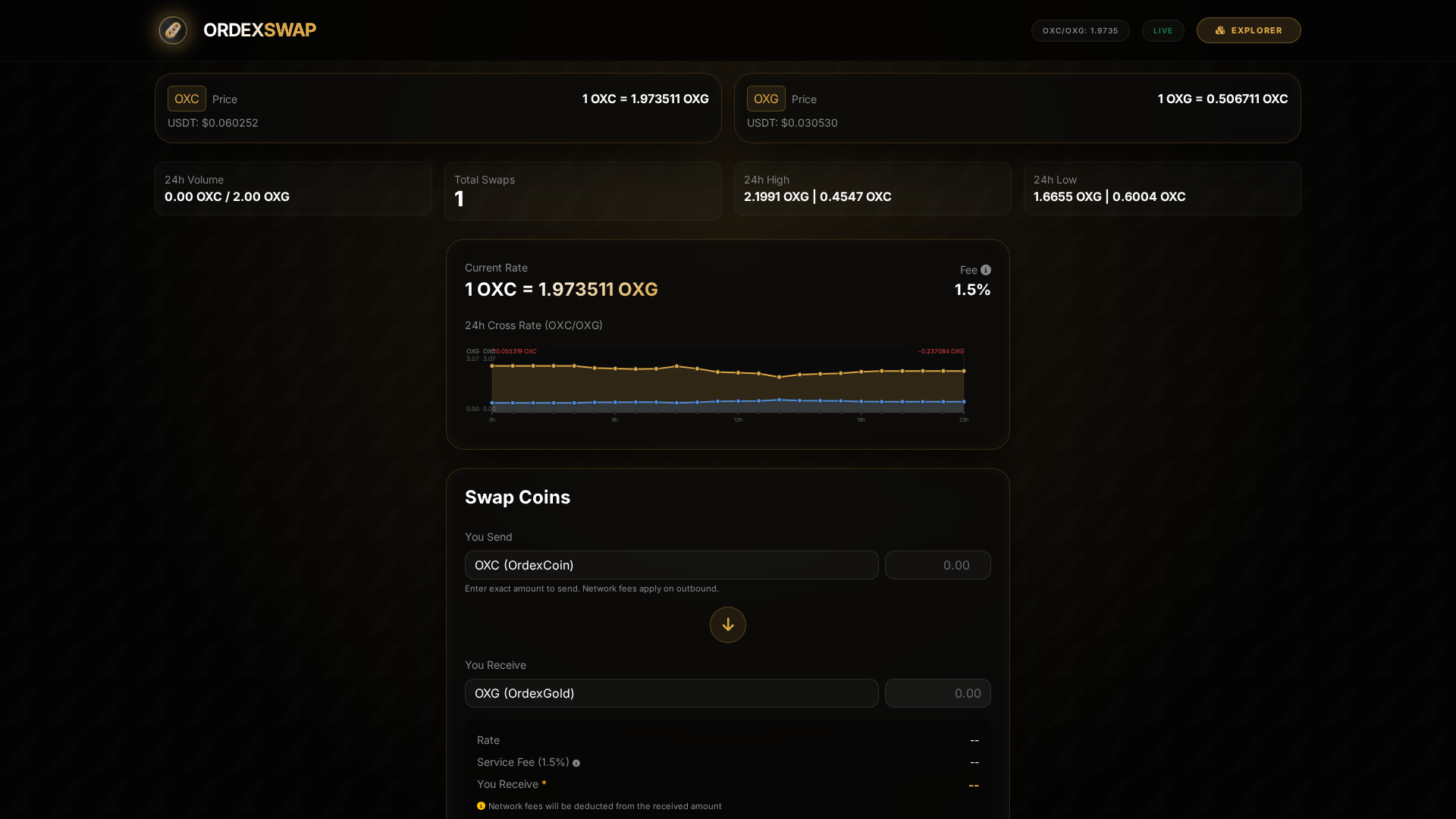Click the warning icon next to network fees notice
Screen dimensions: 1456x819
point(482,807)
